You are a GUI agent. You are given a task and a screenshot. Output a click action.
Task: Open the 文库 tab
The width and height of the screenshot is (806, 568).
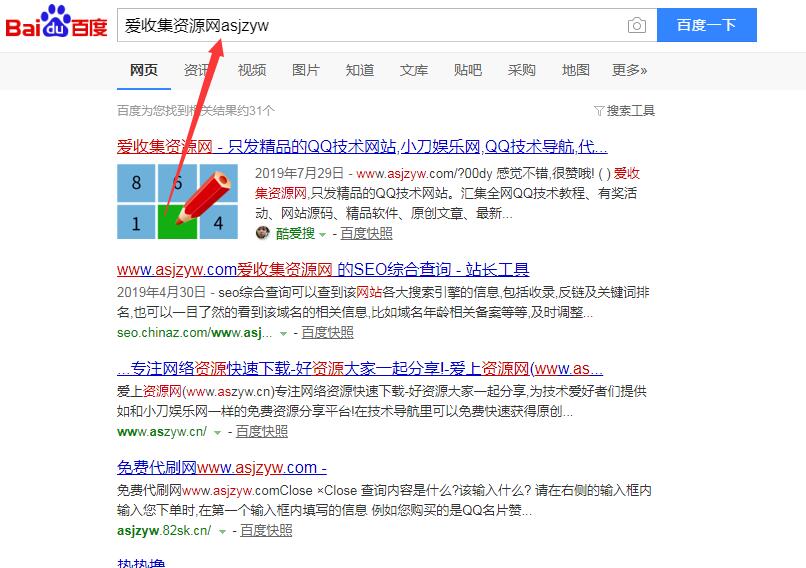(413, 70)
